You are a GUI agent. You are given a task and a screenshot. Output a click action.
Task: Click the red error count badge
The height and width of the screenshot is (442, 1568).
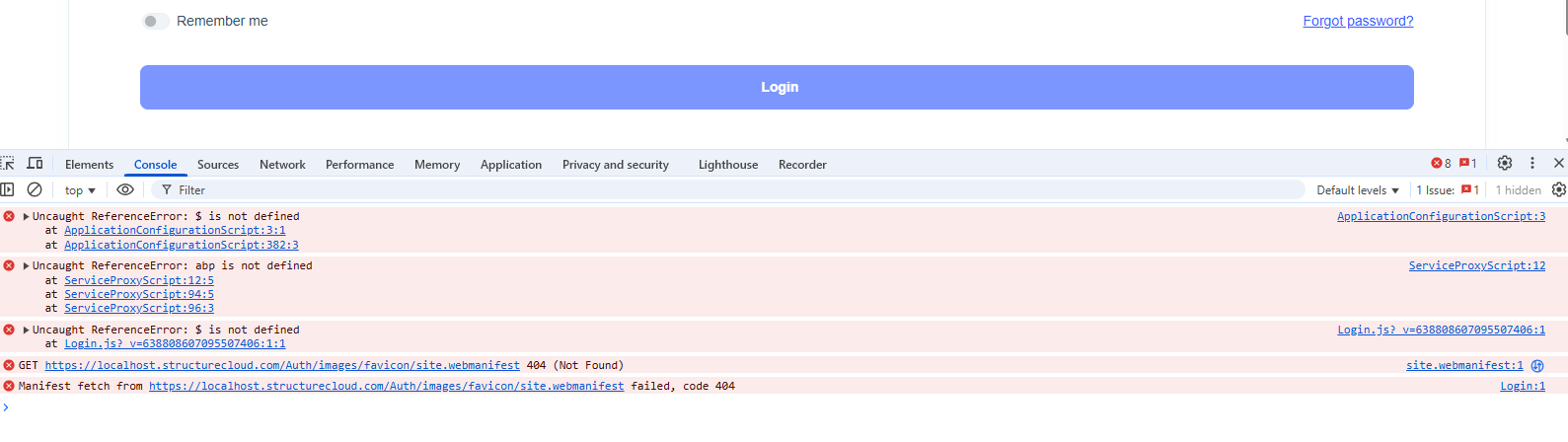point(1442,164)
